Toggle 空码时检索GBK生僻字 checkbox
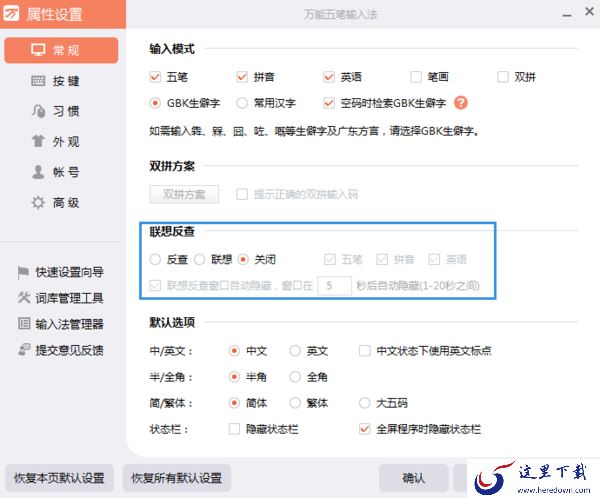This screenshot has width=600, height=498. tap(329, 103)
